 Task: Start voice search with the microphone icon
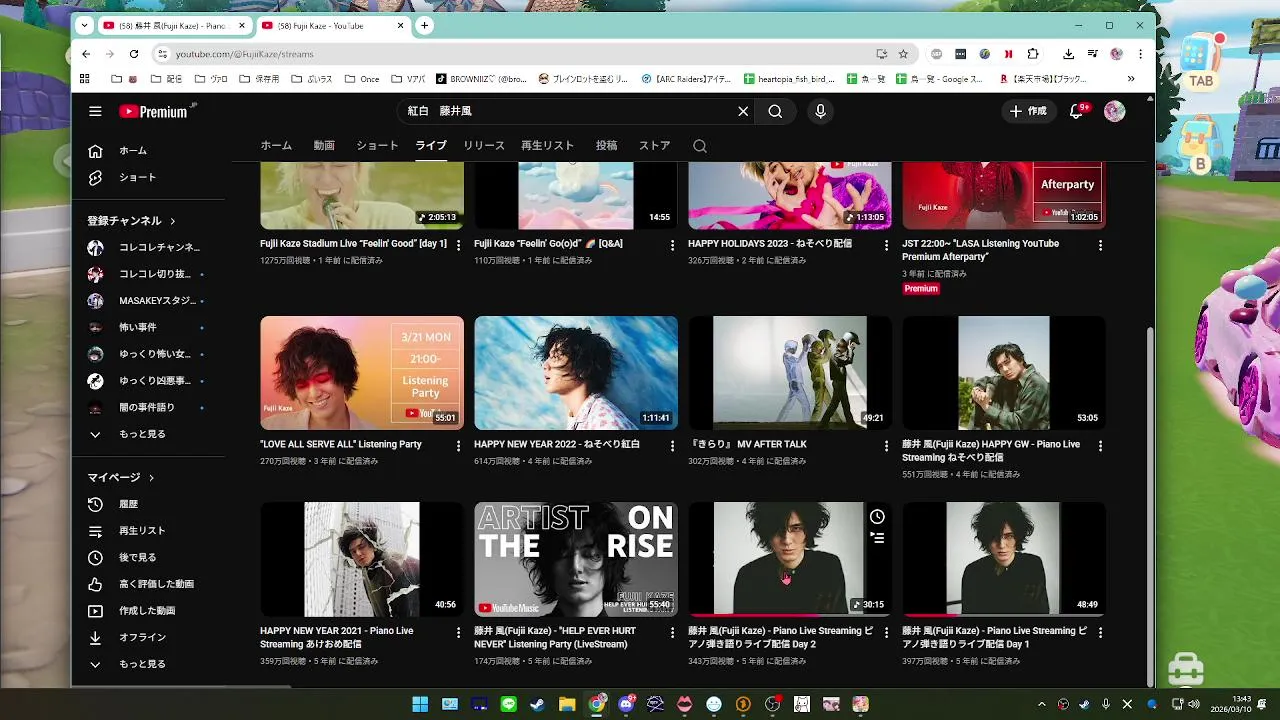click(x=820, y=112)
